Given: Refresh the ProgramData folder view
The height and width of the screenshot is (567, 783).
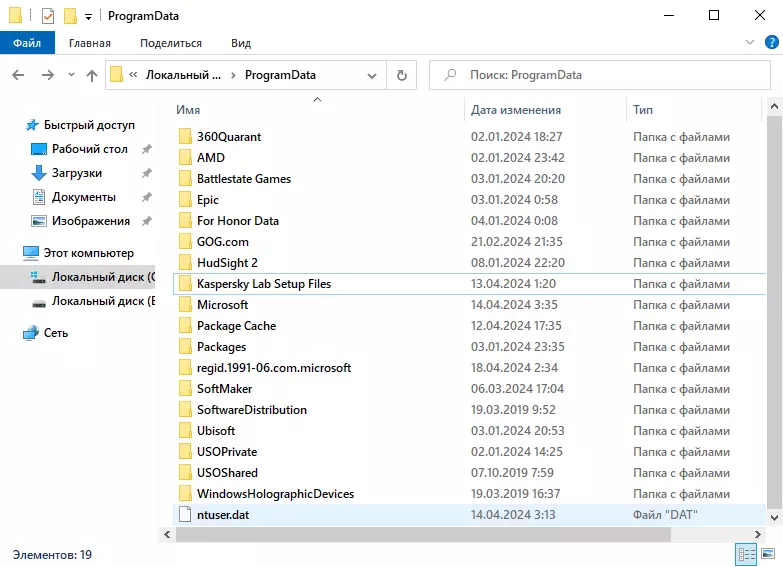Looking at the screenshot, I should (401, 75).
